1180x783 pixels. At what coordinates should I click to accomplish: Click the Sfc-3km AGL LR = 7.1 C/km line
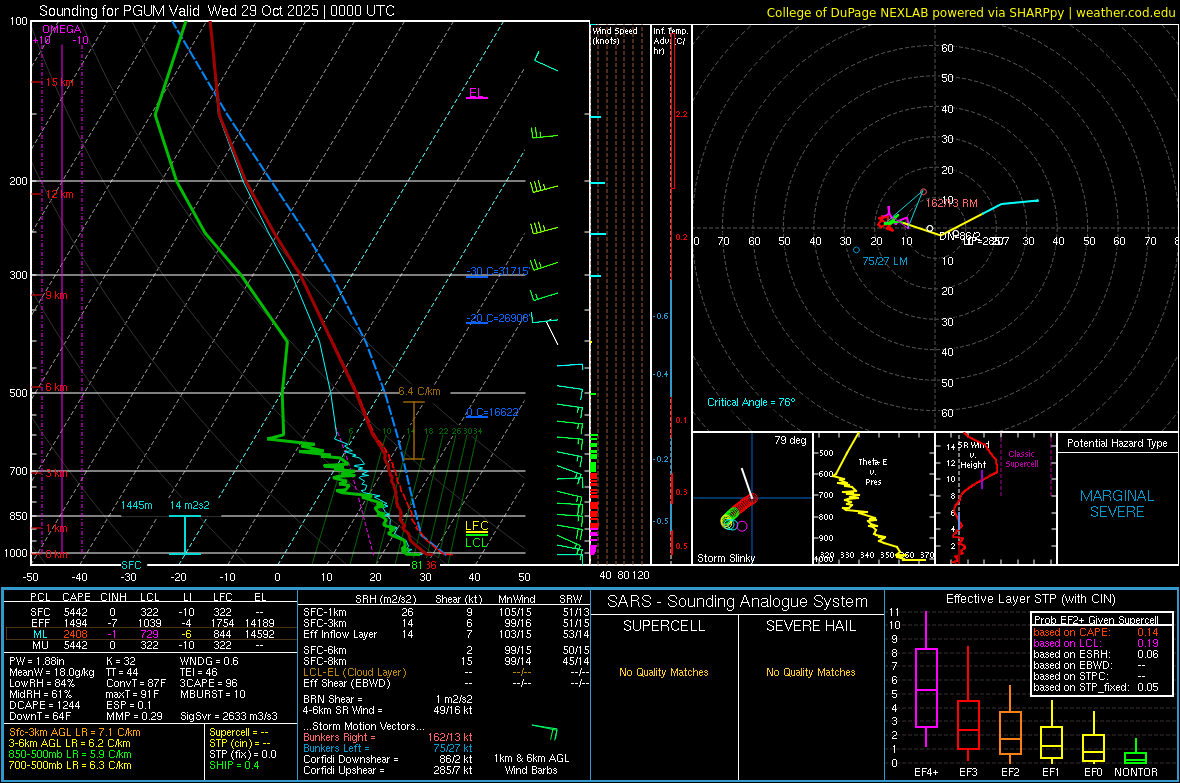pos(75,732)
